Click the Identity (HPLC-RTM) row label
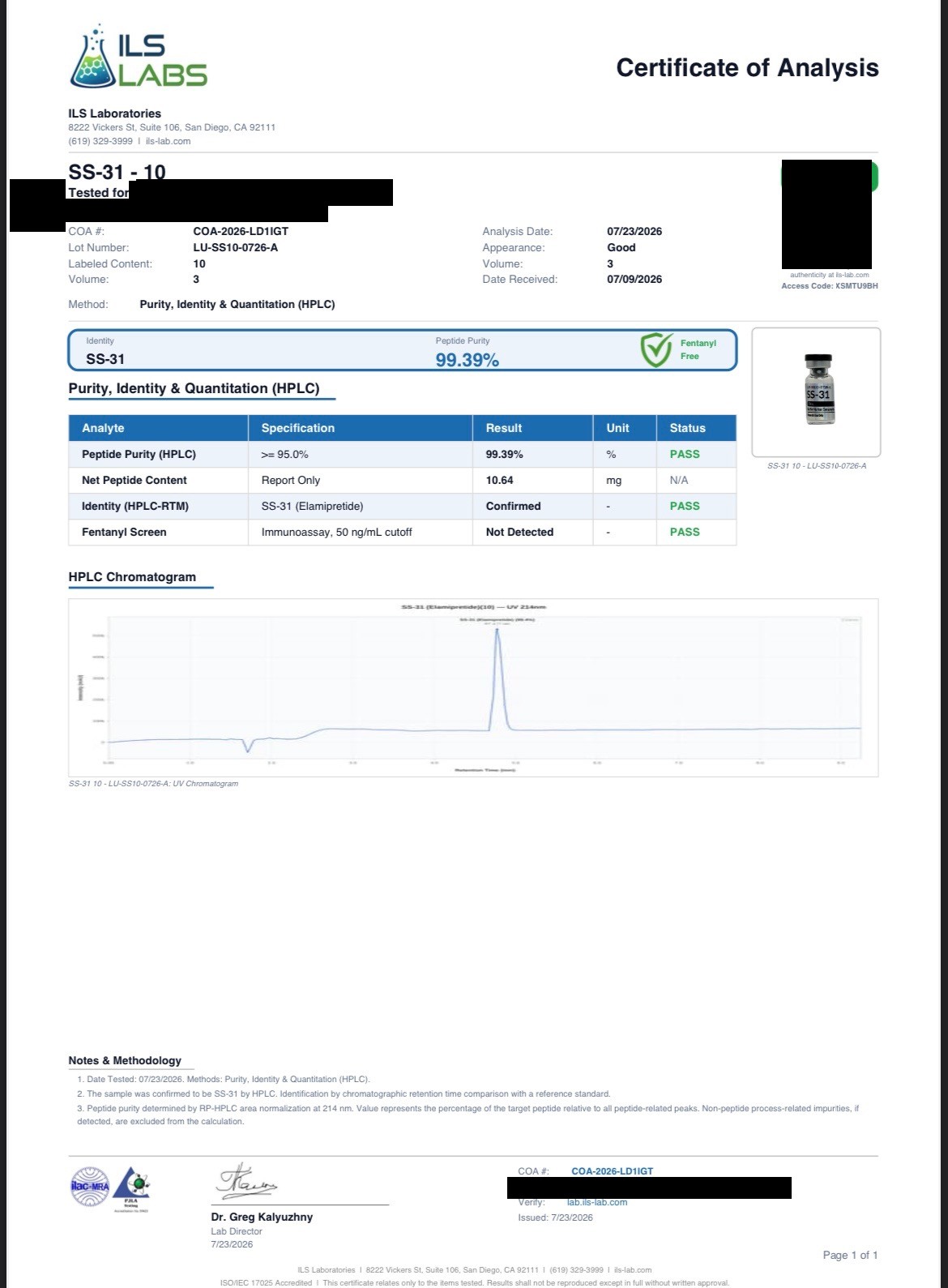Screen dimensions: 948x1288 tap(135, 506)
